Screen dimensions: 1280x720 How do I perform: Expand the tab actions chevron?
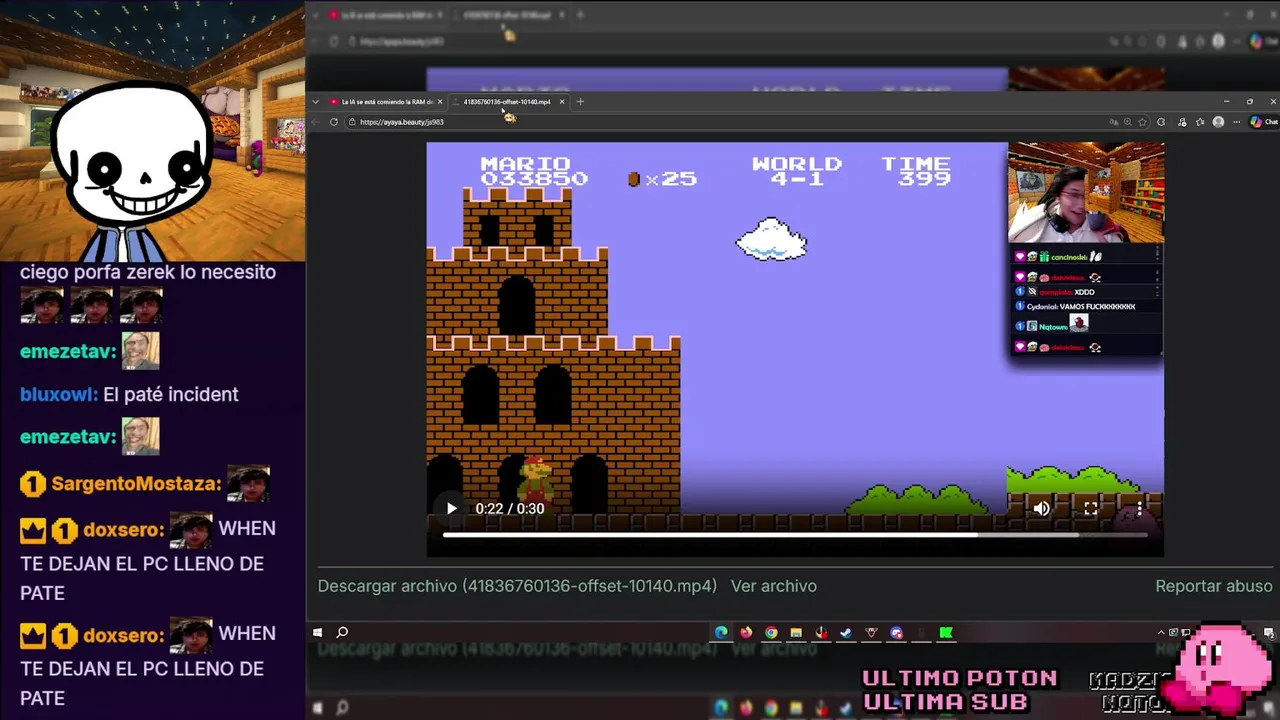[315, 101]
